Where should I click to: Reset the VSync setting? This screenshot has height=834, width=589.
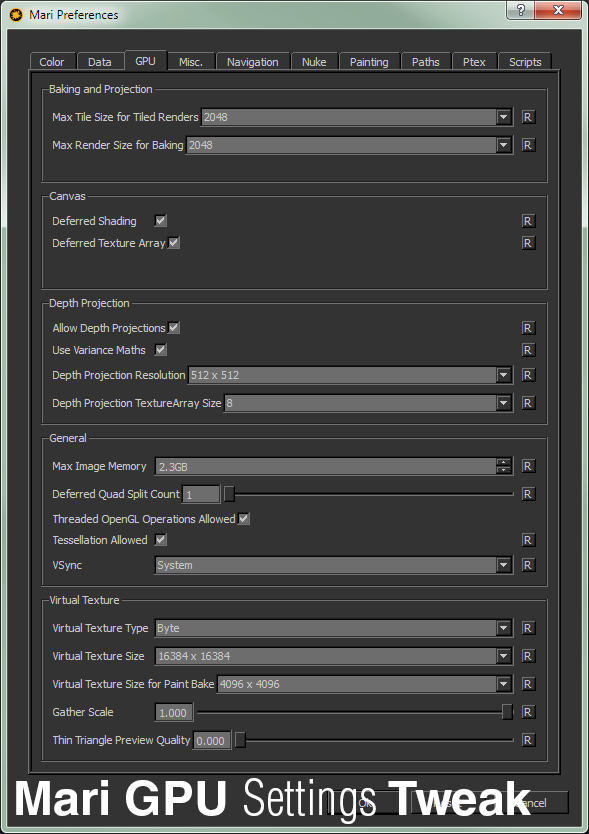(x=528, y=565)
